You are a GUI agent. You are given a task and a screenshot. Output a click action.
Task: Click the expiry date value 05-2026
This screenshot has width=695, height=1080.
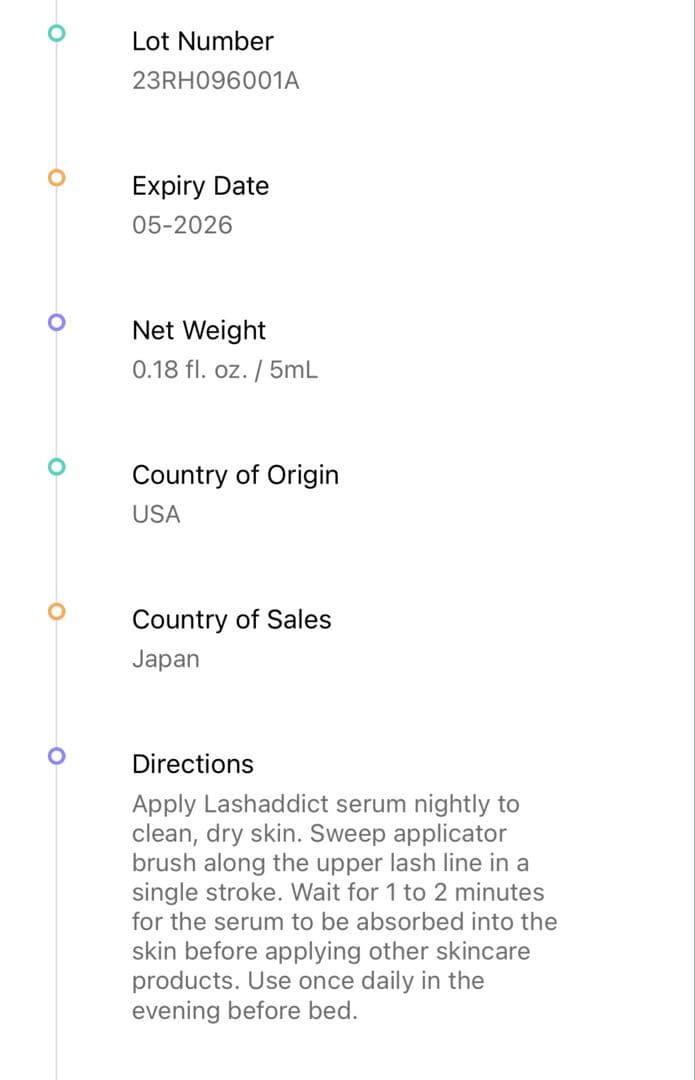[x=182, y=225]
